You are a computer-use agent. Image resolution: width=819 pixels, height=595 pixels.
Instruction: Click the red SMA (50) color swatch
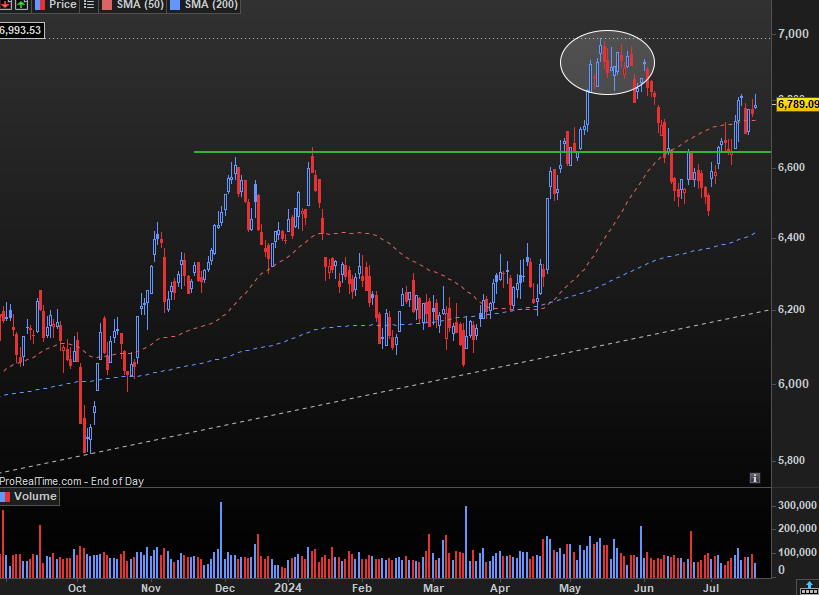[x=108, y=5]
